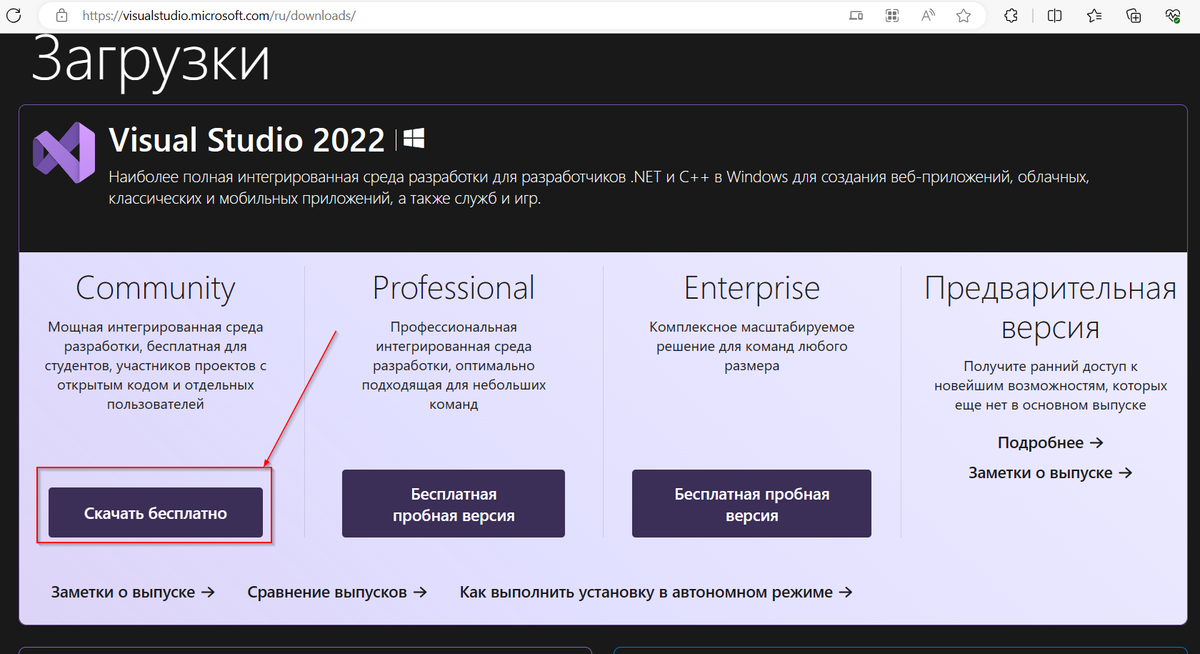The width and height of the screenshot is (1200, 654).
Task: Add this page to favorites star
Action: click(963, 16)
